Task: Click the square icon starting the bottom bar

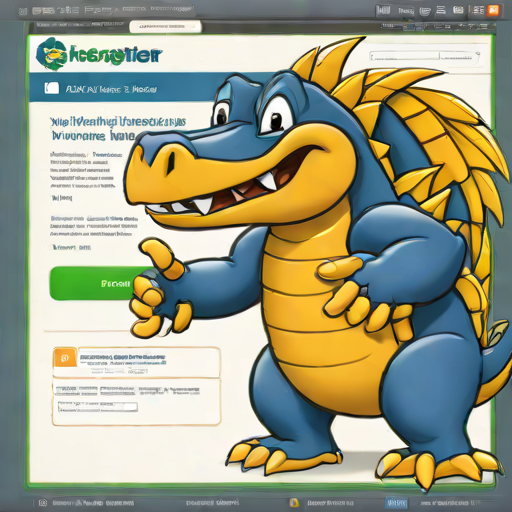Action: click(x=43, y=502)
